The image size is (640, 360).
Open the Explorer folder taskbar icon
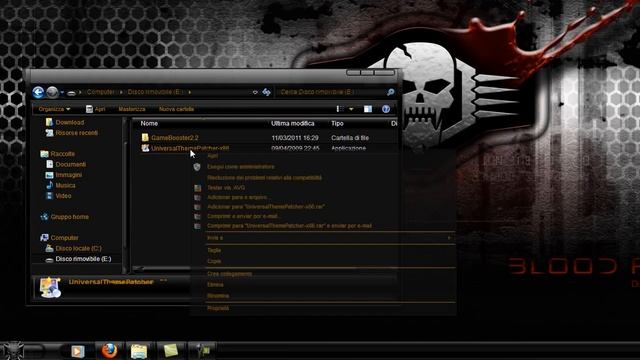tap(139, 351)
